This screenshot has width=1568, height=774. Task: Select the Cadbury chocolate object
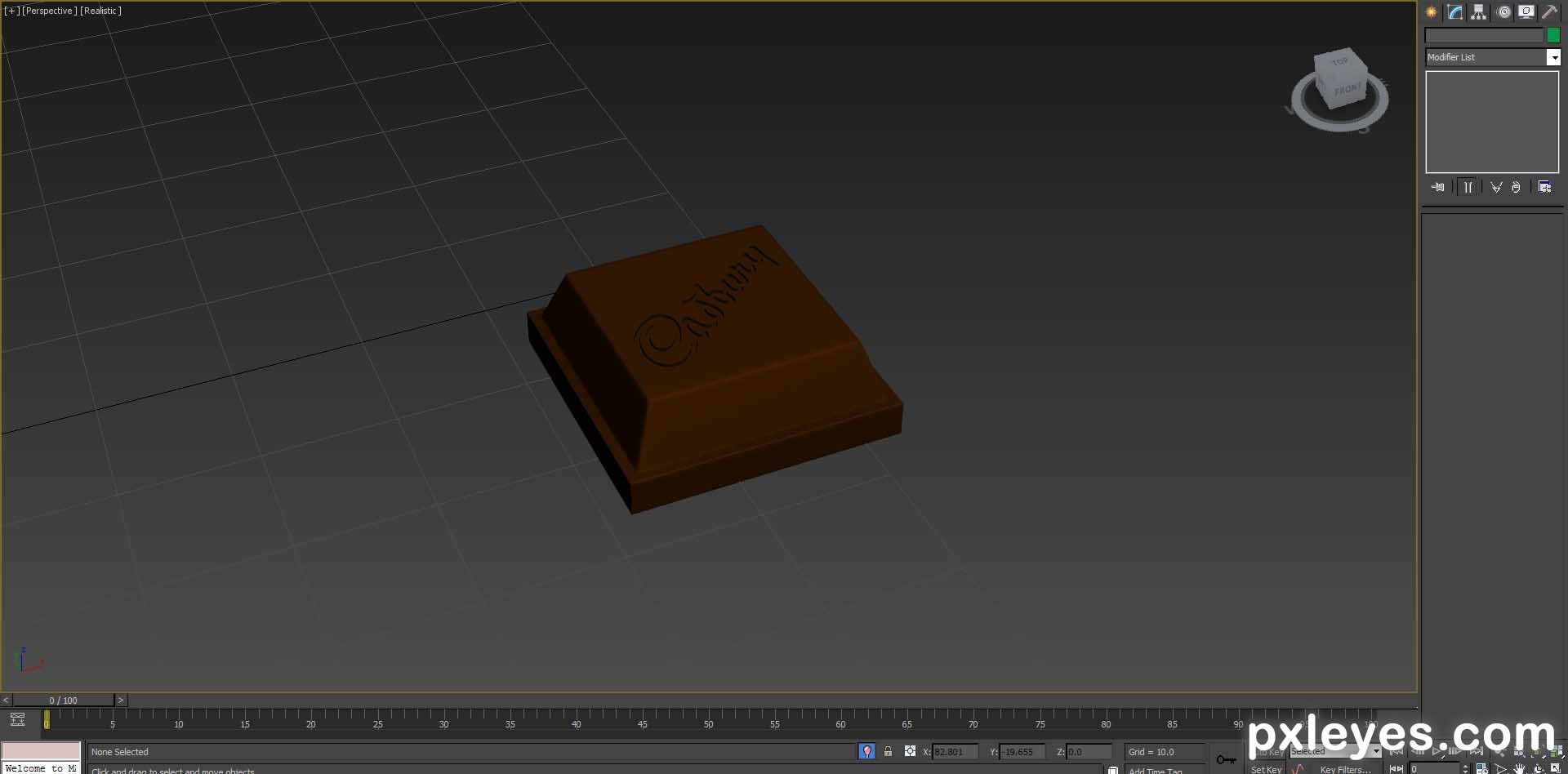(719, 367)
